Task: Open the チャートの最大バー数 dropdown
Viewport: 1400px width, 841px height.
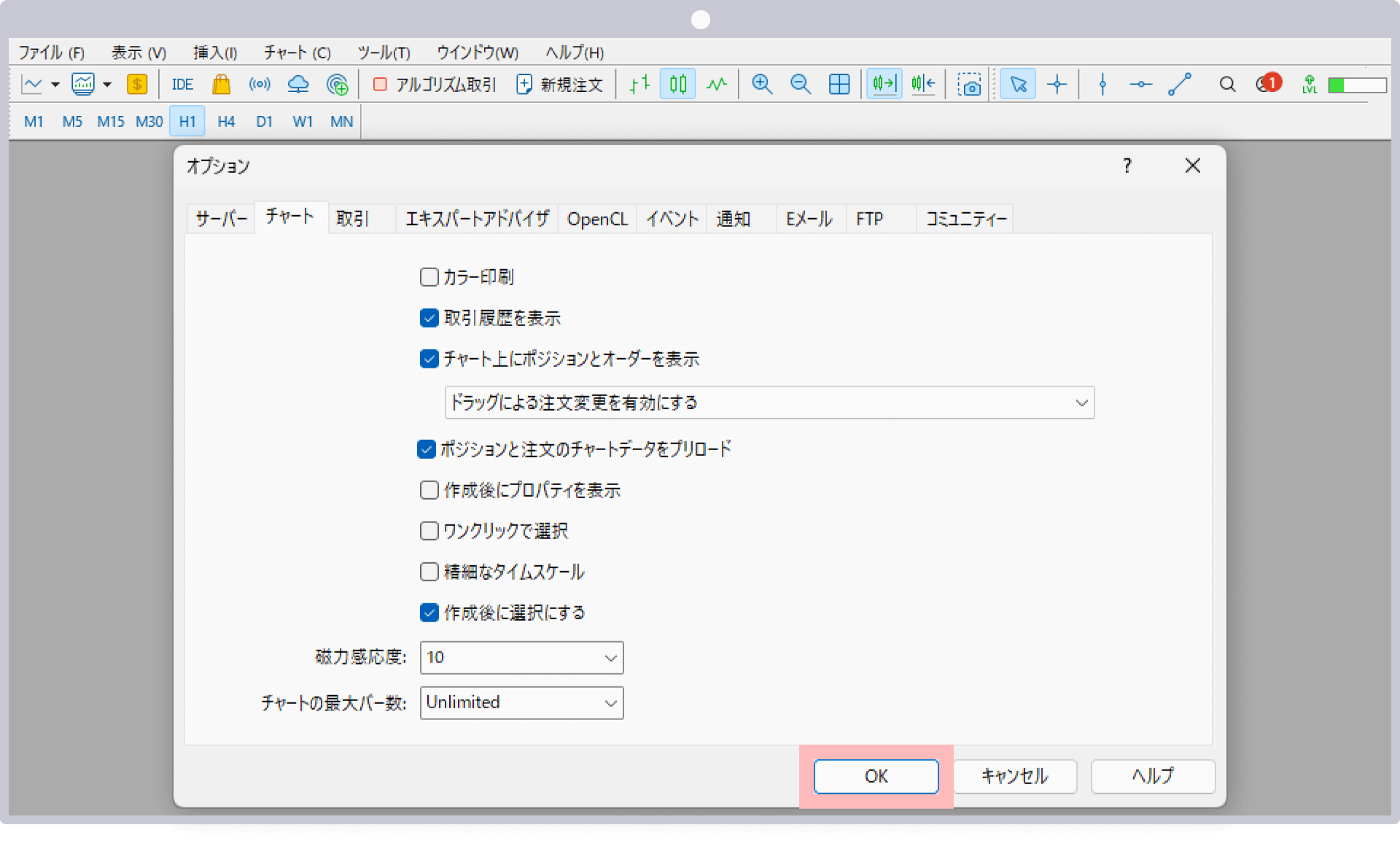Action: click(x=522, y=703)
